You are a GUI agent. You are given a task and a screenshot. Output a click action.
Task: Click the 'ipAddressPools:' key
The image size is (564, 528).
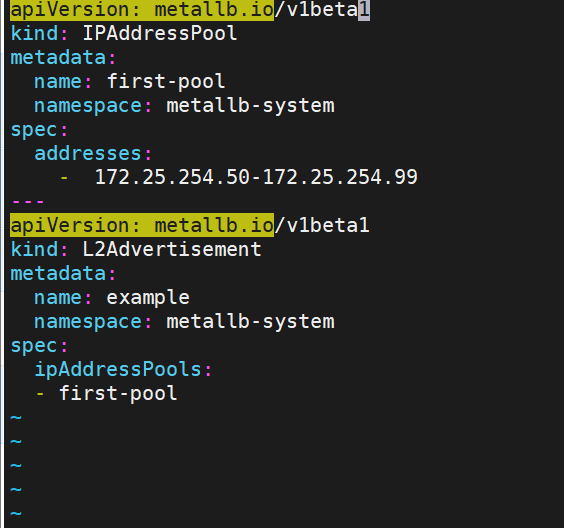click(123, 370)
